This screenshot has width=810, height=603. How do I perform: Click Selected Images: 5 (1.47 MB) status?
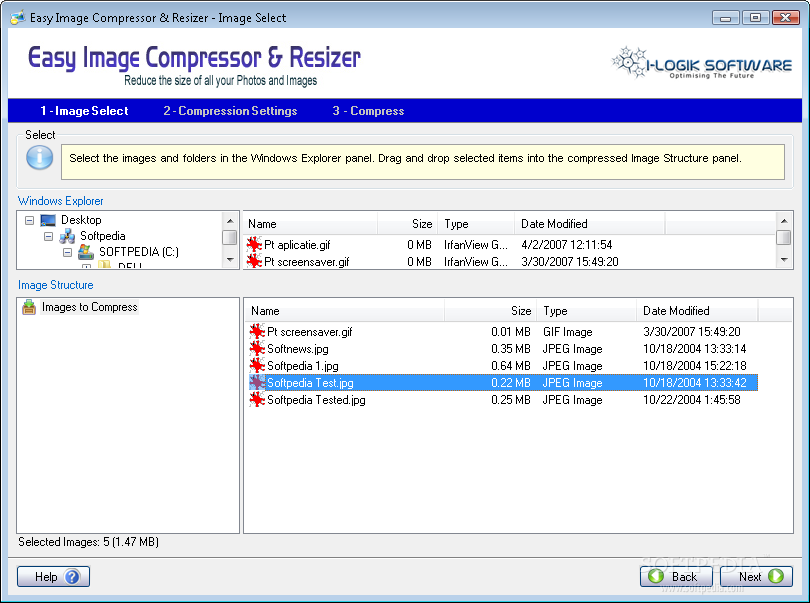pyautogui.click(x=88, y=542)
